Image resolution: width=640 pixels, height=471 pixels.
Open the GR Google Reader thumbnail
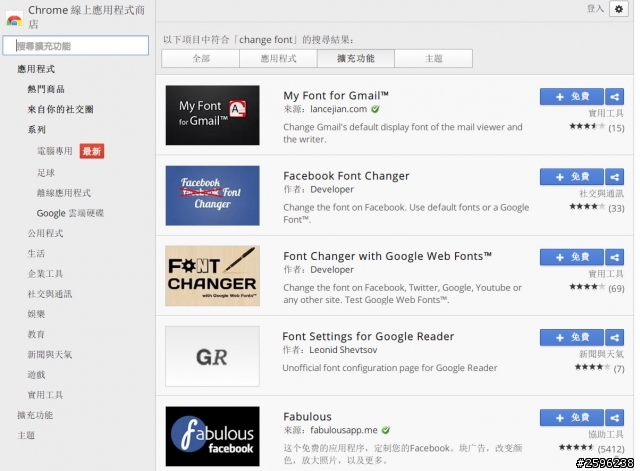(x=212, y=356)
